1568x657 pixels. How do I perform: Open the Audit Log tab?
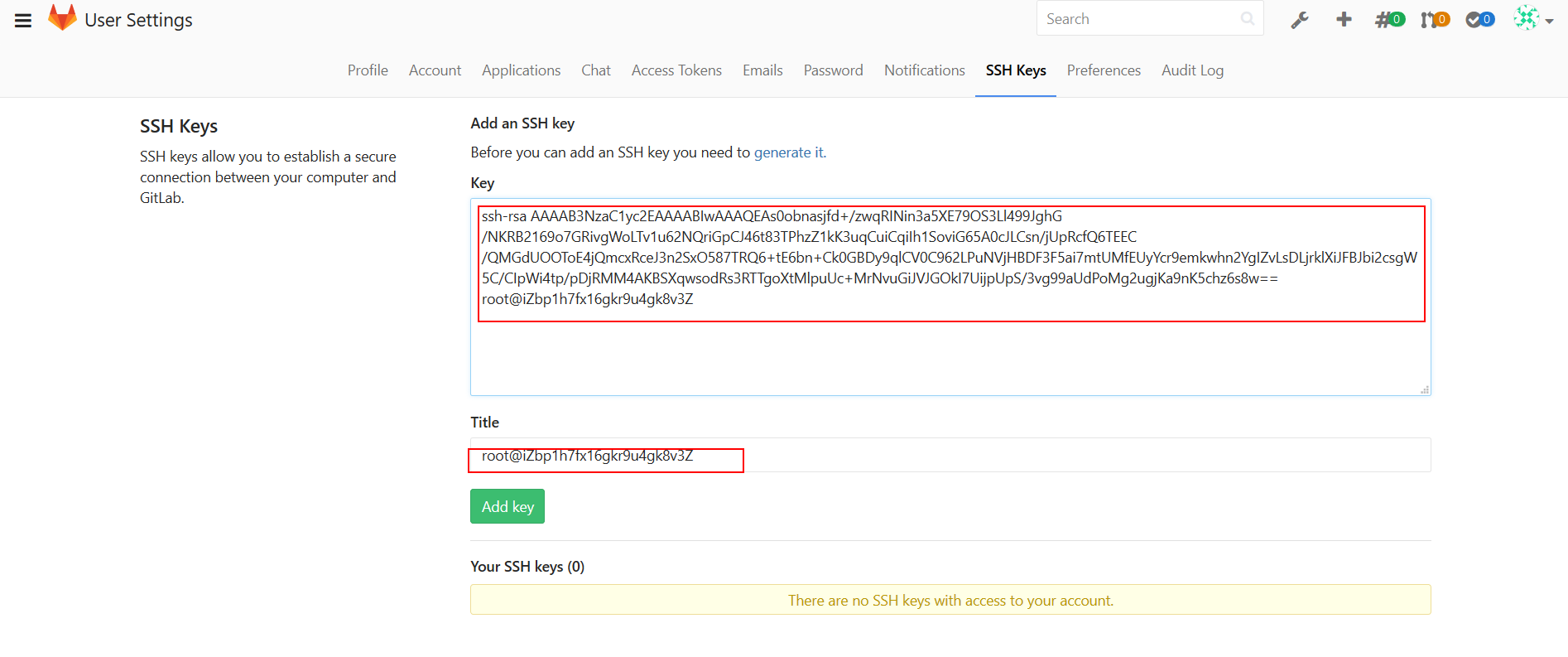tap(1192, 70)
